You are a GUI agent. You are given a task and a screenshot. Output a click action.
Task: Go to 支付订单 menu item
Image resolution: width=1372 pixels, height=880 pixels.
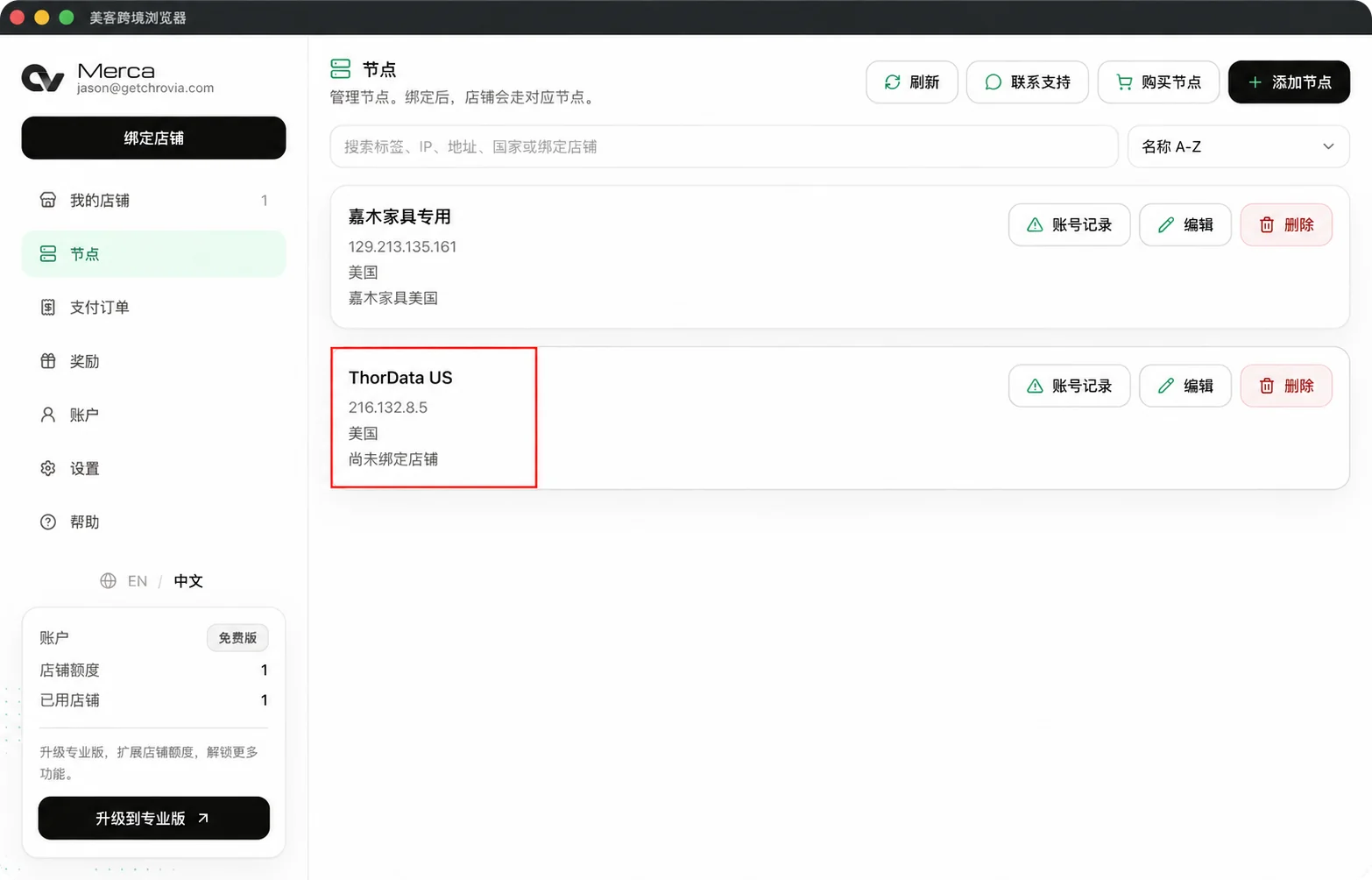pos(153,308)
